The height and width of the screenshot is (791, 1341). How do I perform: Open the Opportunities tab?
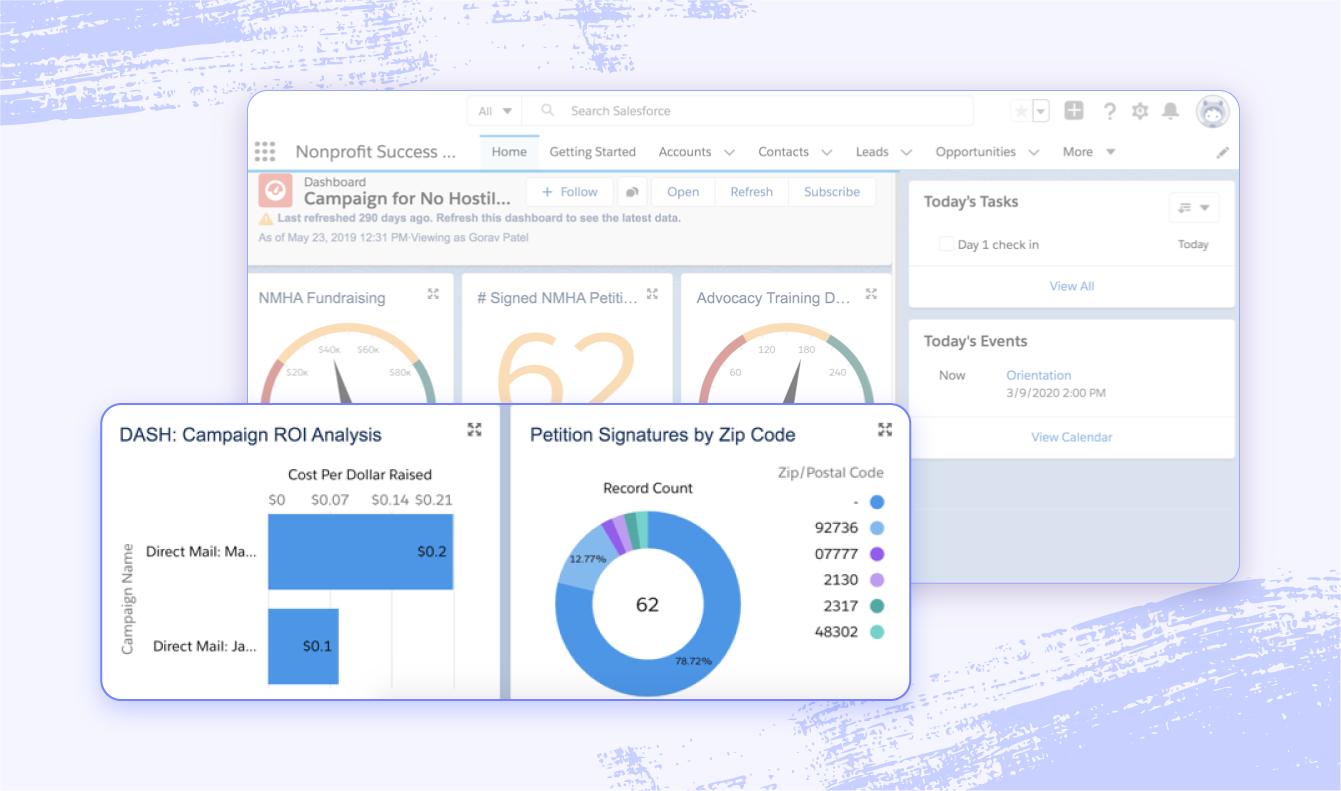click(x=976, y=152)
